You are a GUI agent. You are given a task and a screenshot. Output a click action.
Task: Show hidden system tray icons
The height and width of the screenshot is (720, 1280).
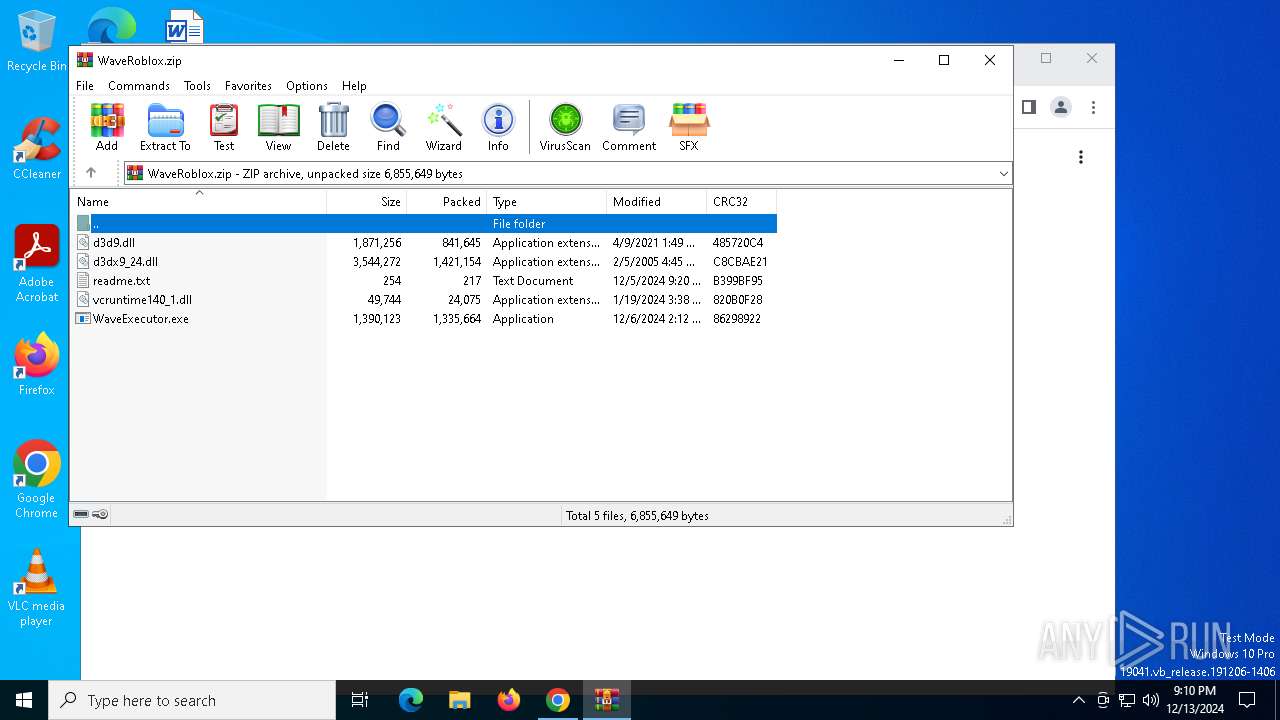tap(1078, 700)
